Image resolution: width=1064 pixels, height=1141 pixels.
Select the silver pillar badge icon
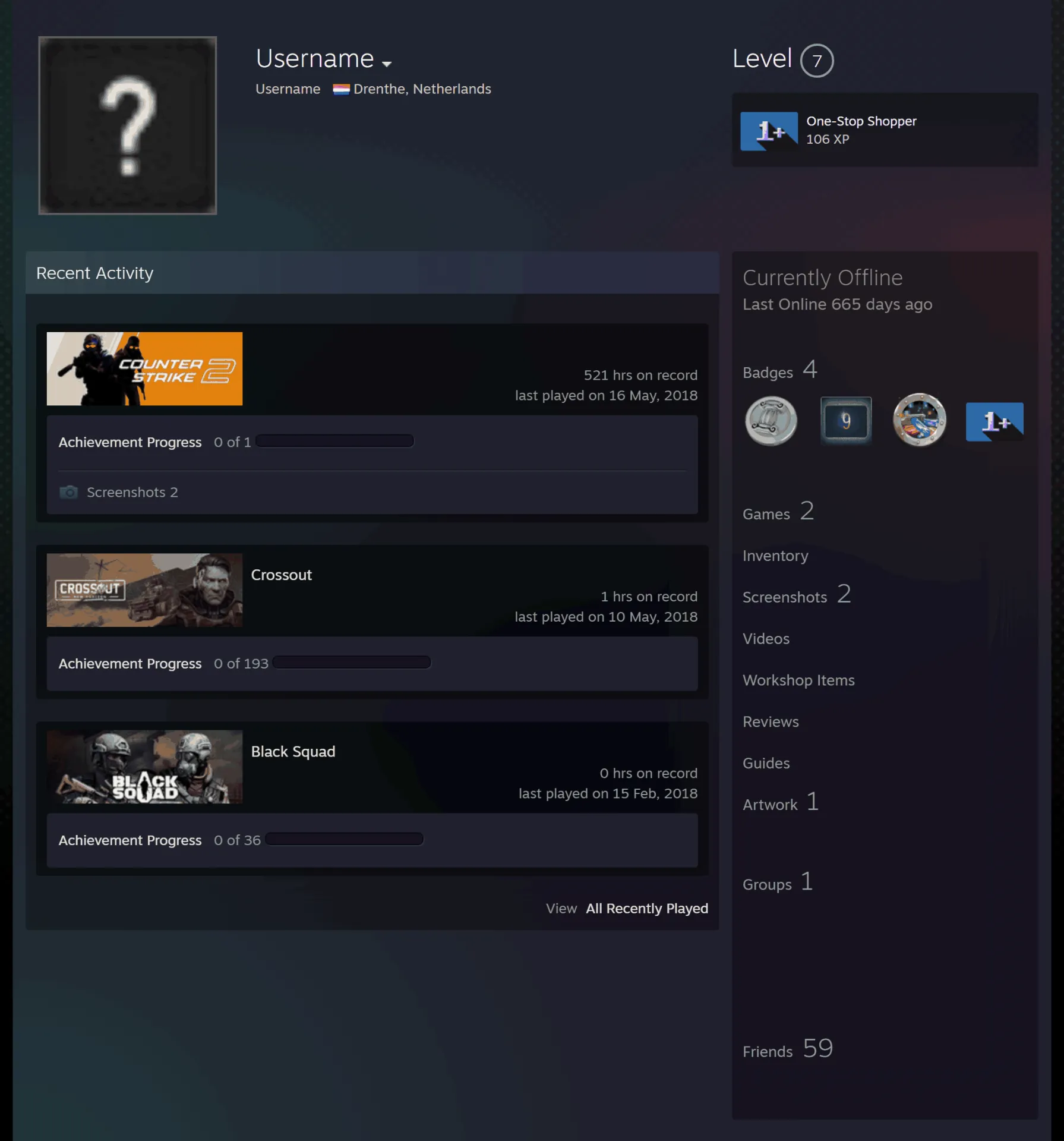point(771,421)
